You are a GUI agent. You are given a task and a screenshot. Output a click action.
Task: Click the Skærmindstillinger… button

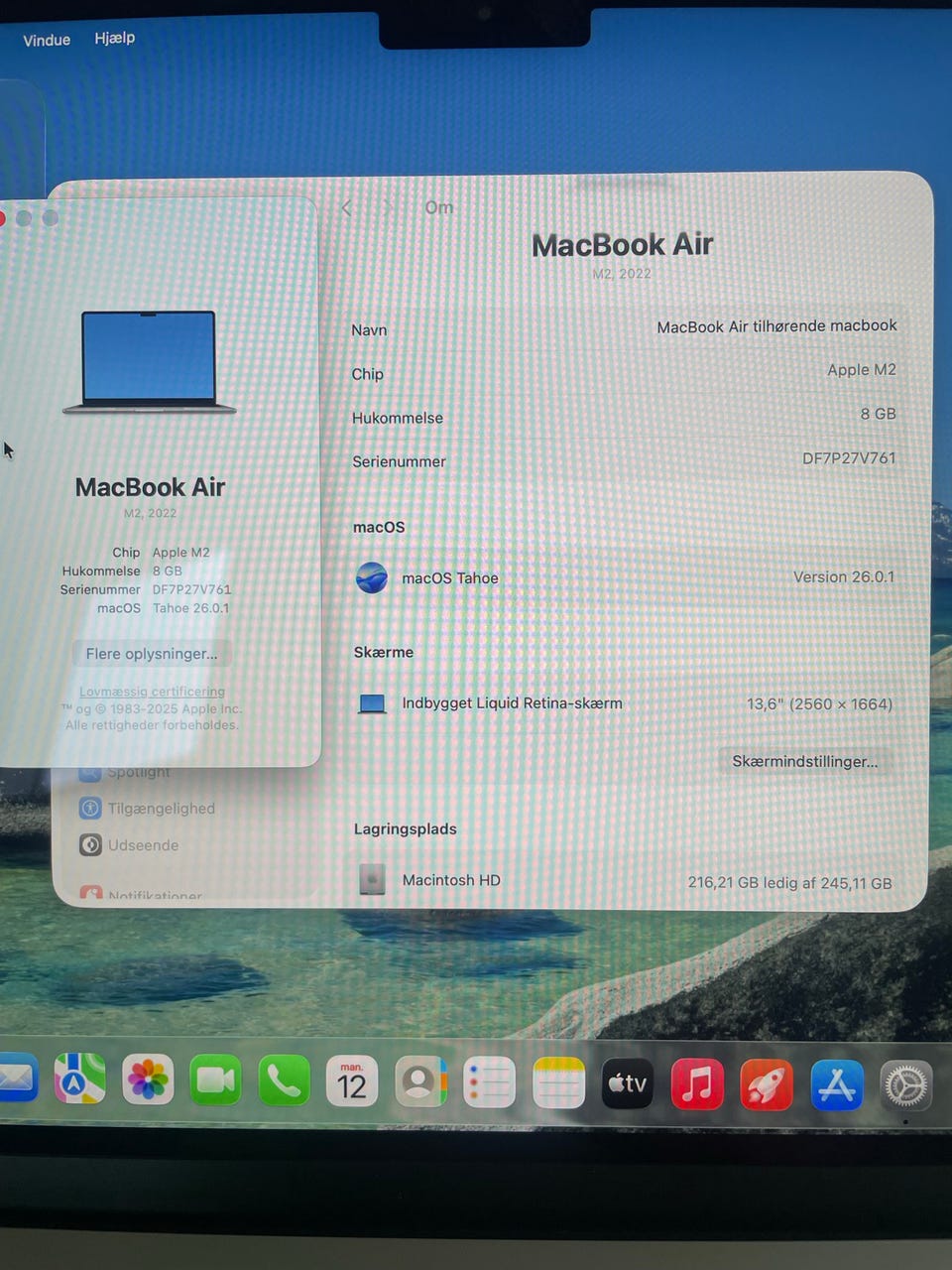(804, 761)
